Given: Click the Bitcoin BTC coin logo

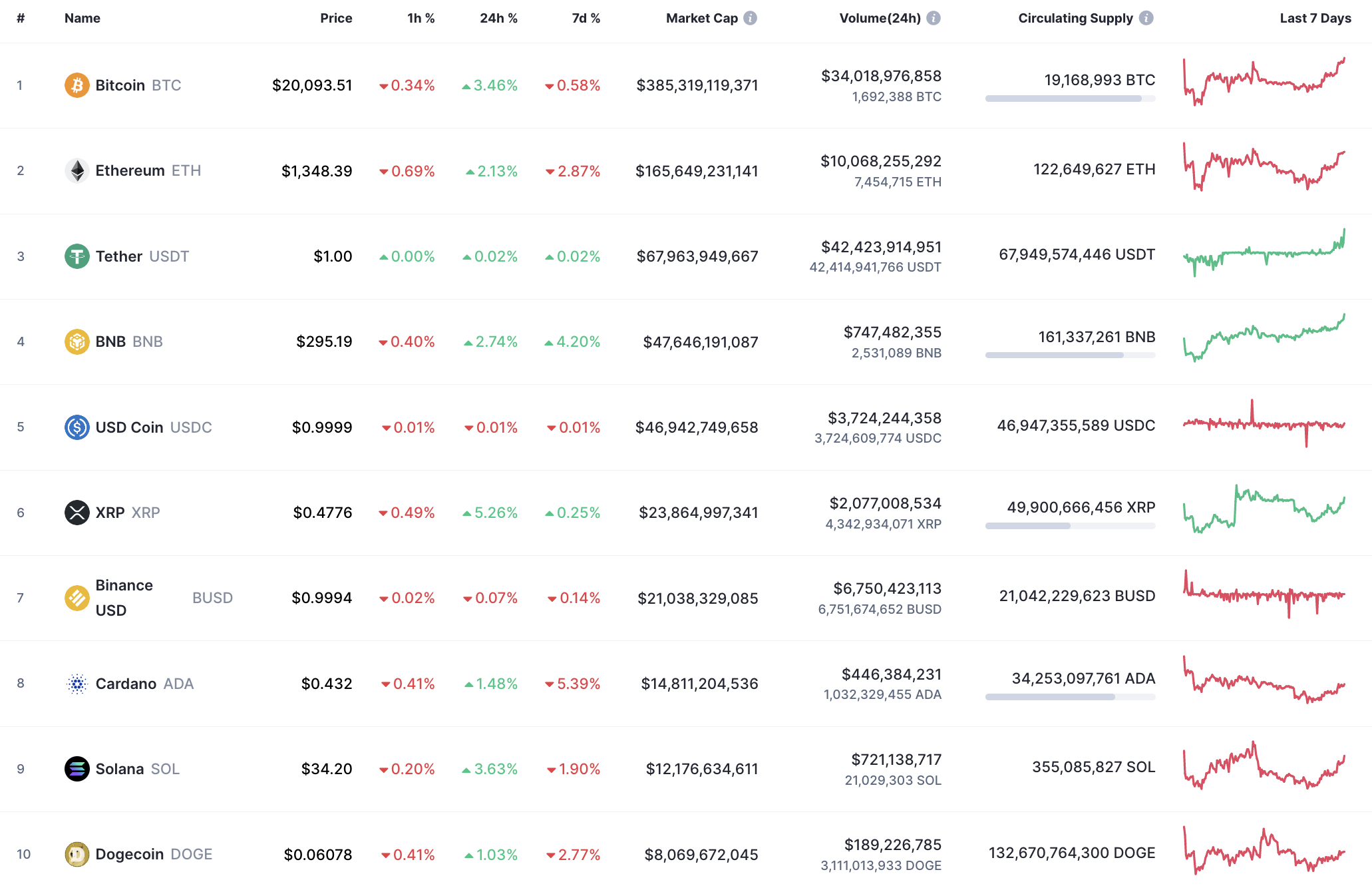Looking at the screenshot, I should click(x=77, y=85).
